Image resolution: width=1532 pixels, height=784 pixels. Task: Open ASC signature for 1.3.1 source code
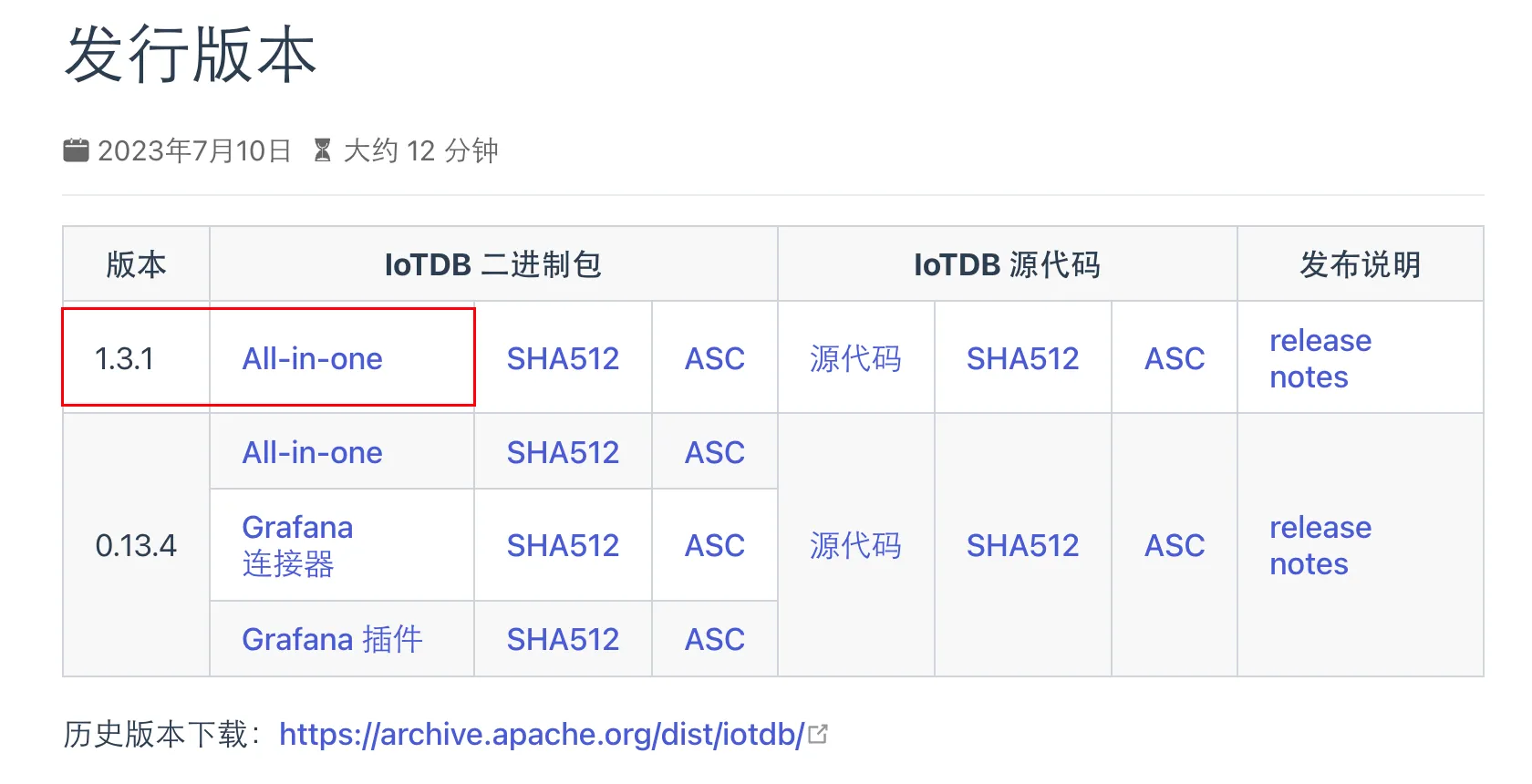[1174, 358]
